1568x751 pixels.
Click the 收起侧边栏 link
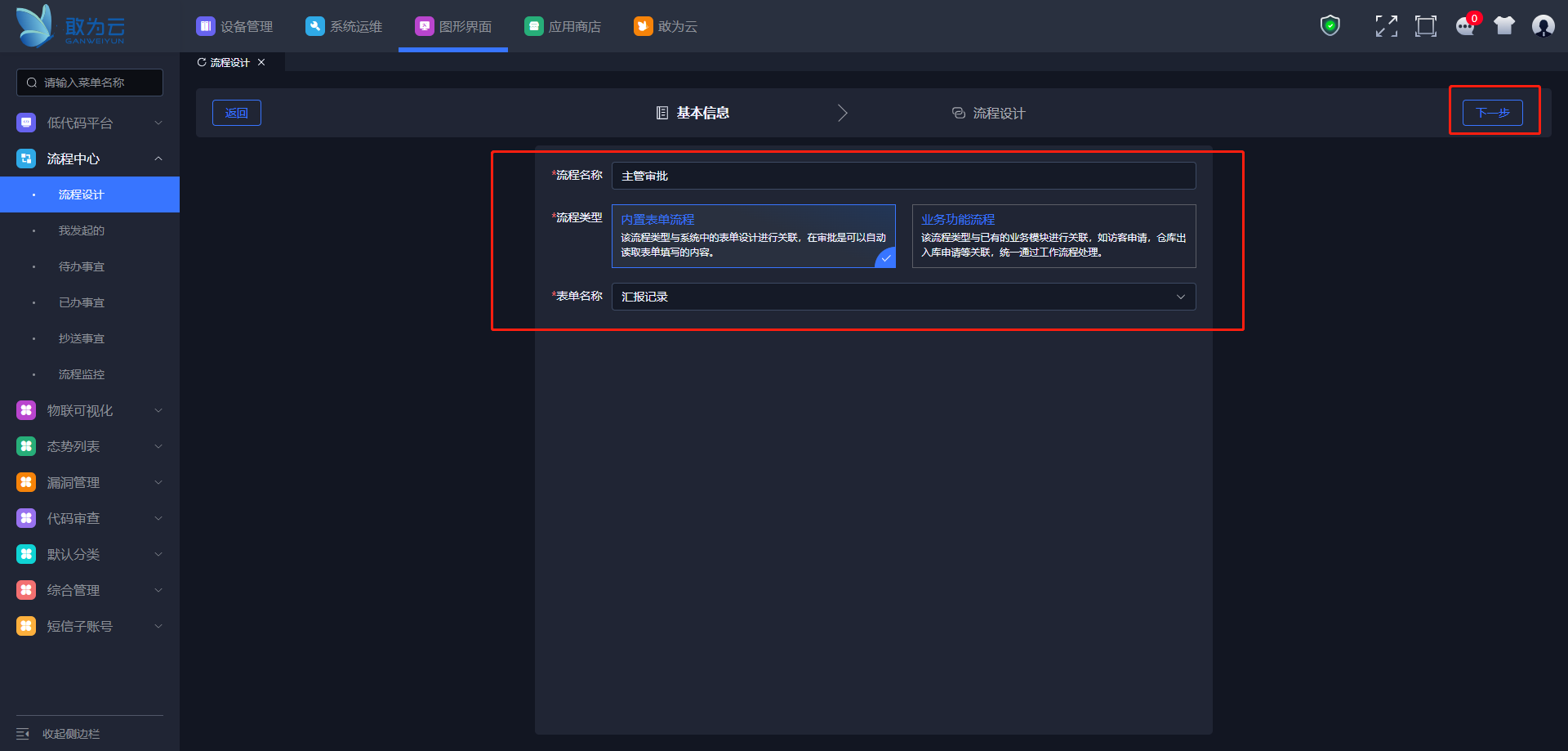71,734
